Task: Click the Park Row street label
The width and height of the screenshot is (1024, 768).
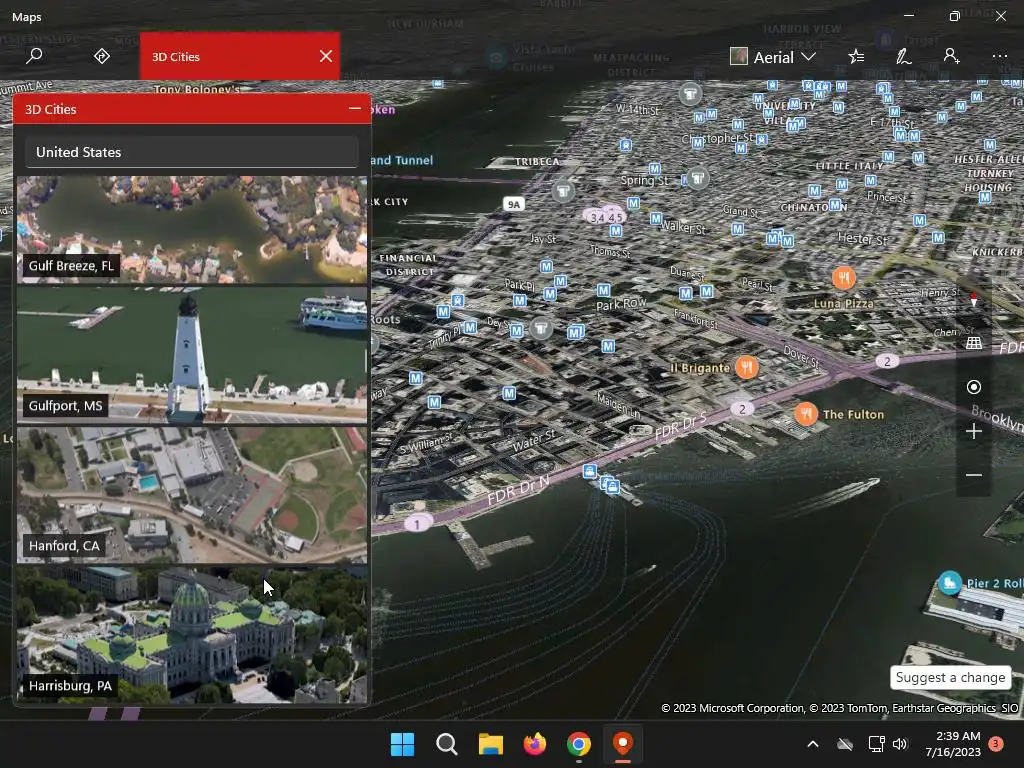Action: [621, 304]
